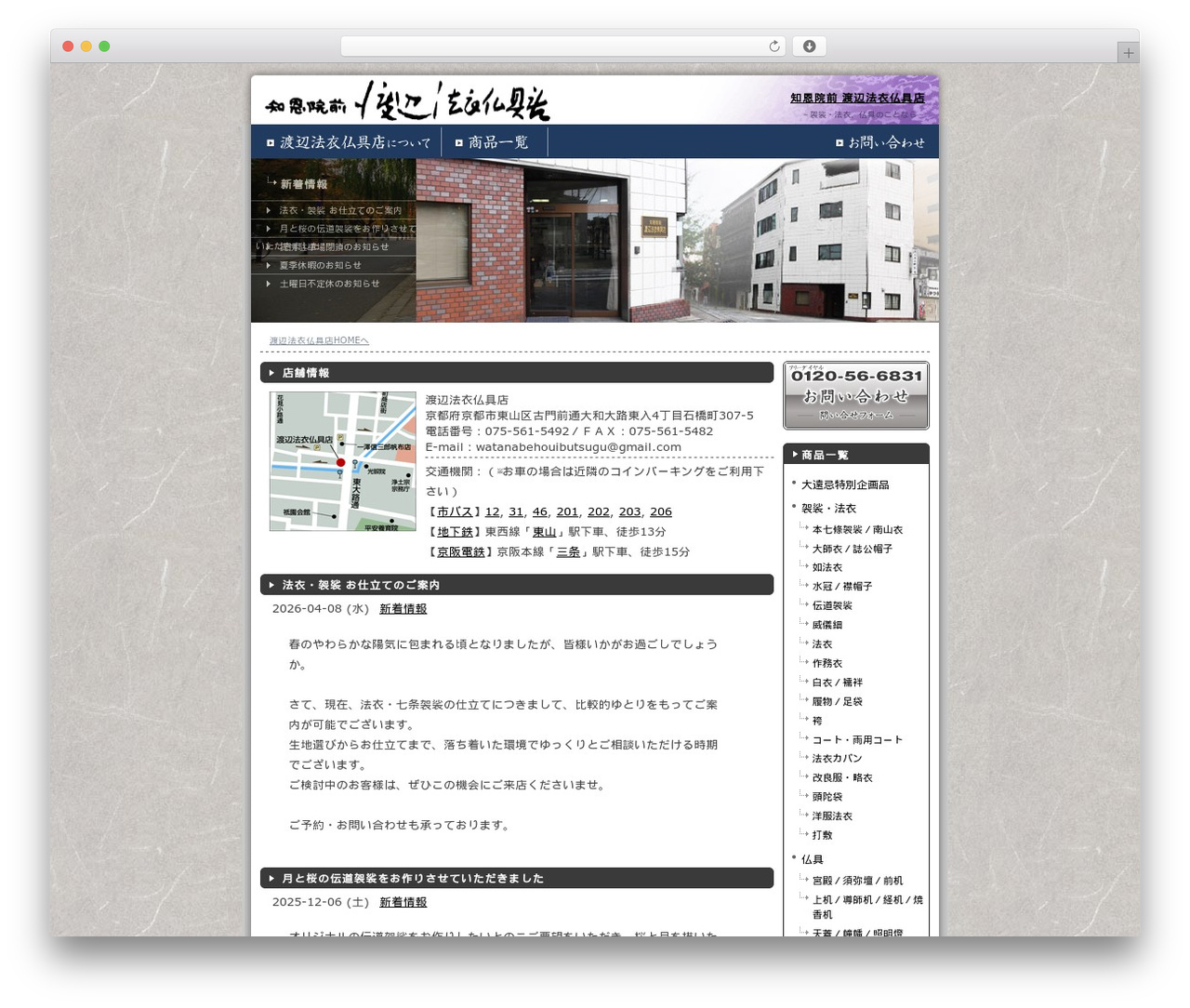Open 宮殿 / 須弥壇 / 前机 in the sidebar
1190x1008 pixels.
857,881
